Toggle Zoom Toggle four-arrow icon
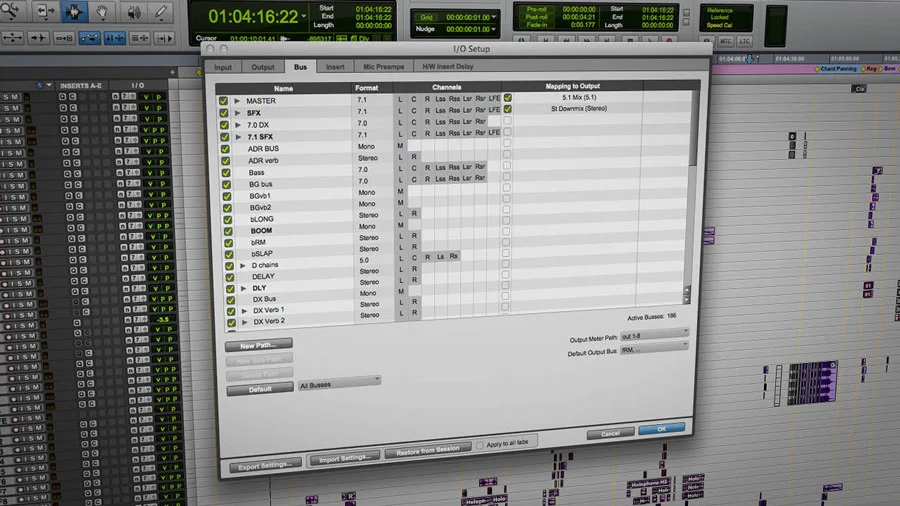Viewport: 900px width, 506px height. point(12,38)
